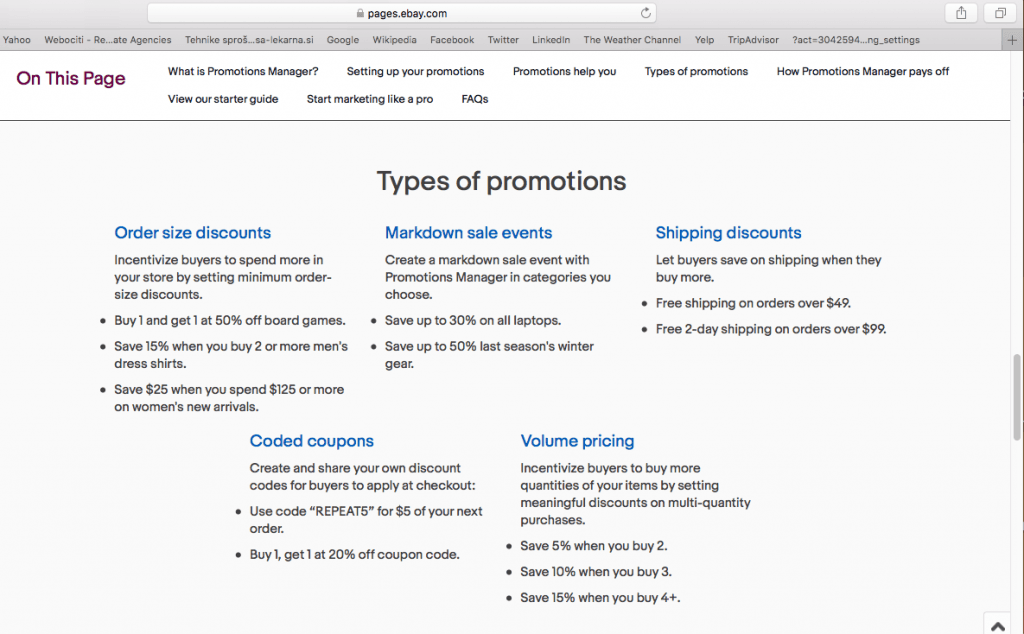Viewport: 1024px width, 634px height.
Task: Go to The Weather Channel bookmark
Action: tap(632, 40)
